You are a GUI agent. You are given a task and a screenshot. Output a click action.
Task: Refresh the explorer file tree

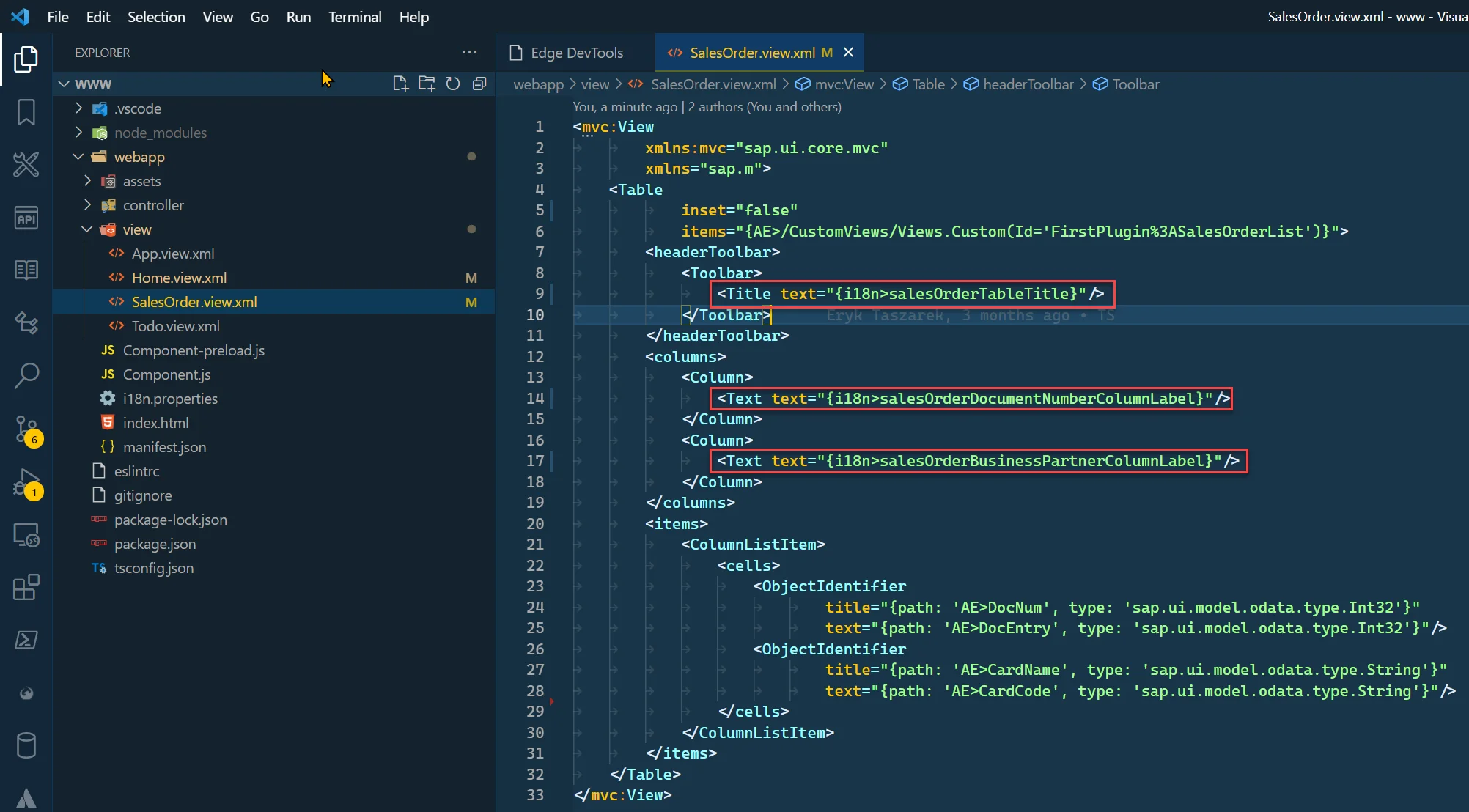(453, 84)
